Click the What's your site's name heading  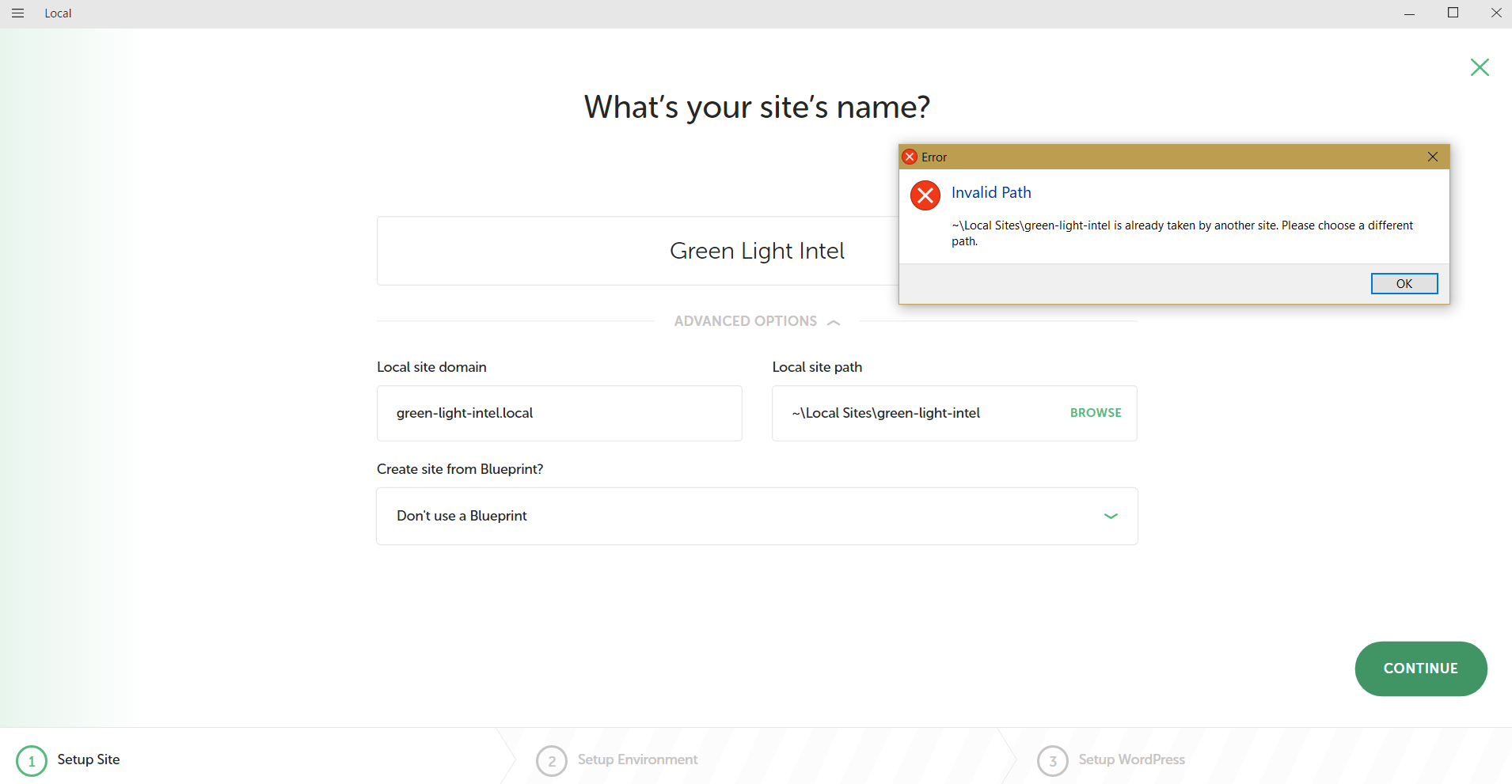click(757, 107)
